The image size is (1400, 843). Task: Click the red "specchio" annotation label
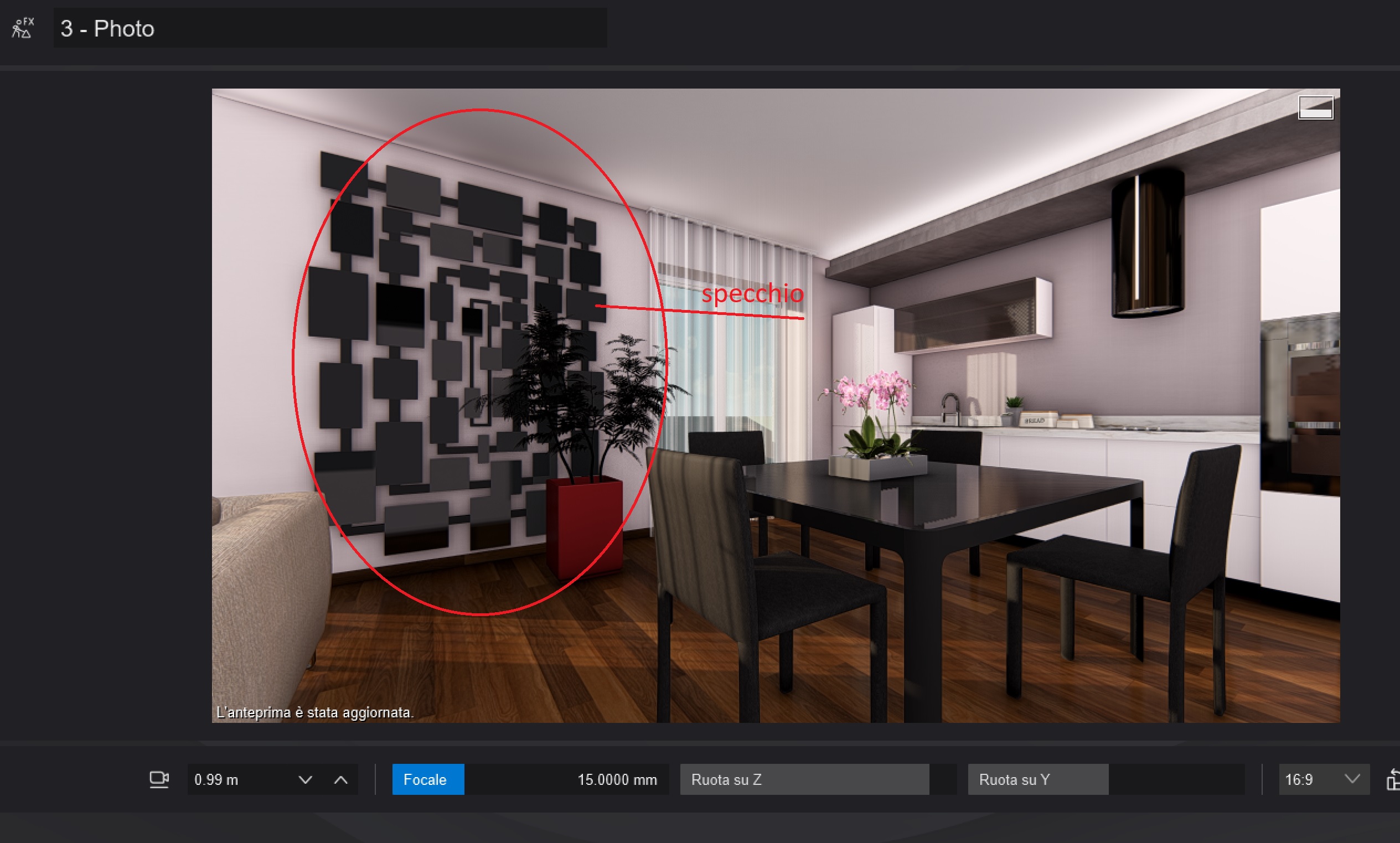pyautogui.click(x=752, y=294)
